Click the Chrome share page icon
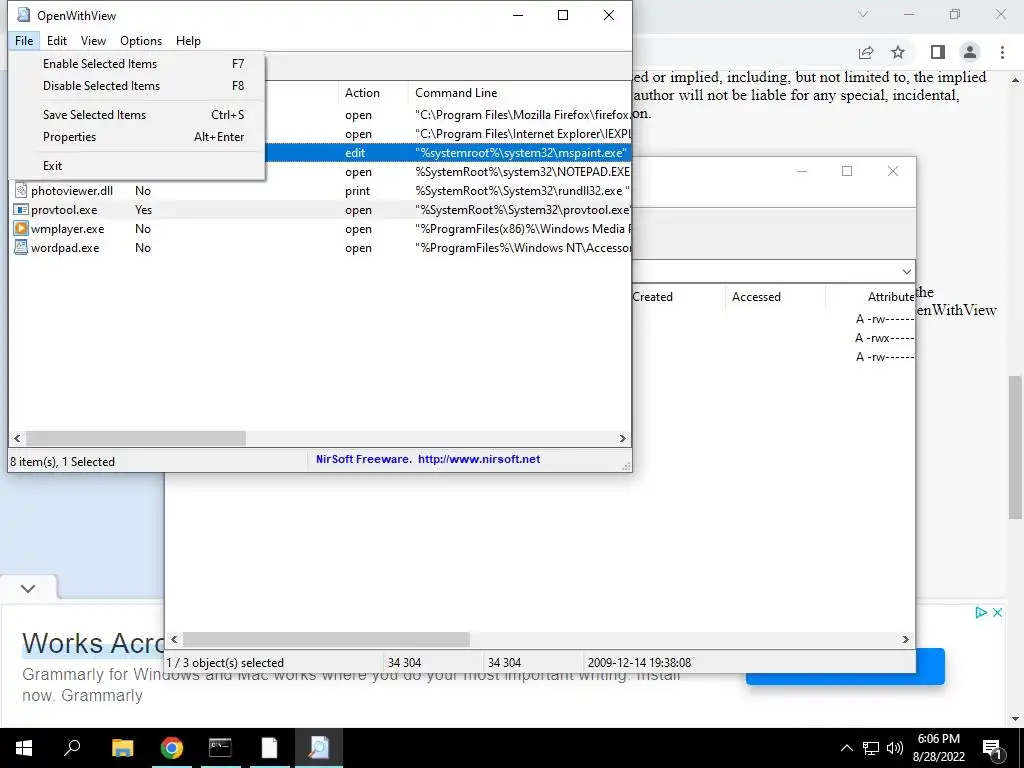 (x=866, y=52)
